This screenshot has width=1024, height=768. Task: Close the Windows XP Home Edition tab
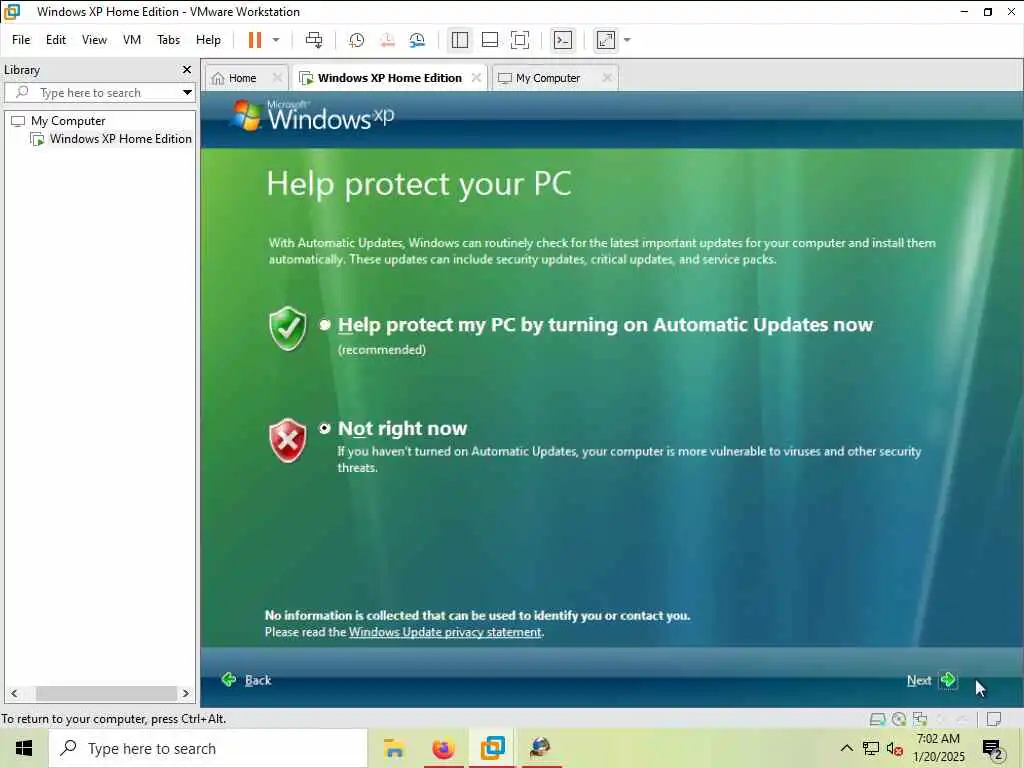click(477, 78)
